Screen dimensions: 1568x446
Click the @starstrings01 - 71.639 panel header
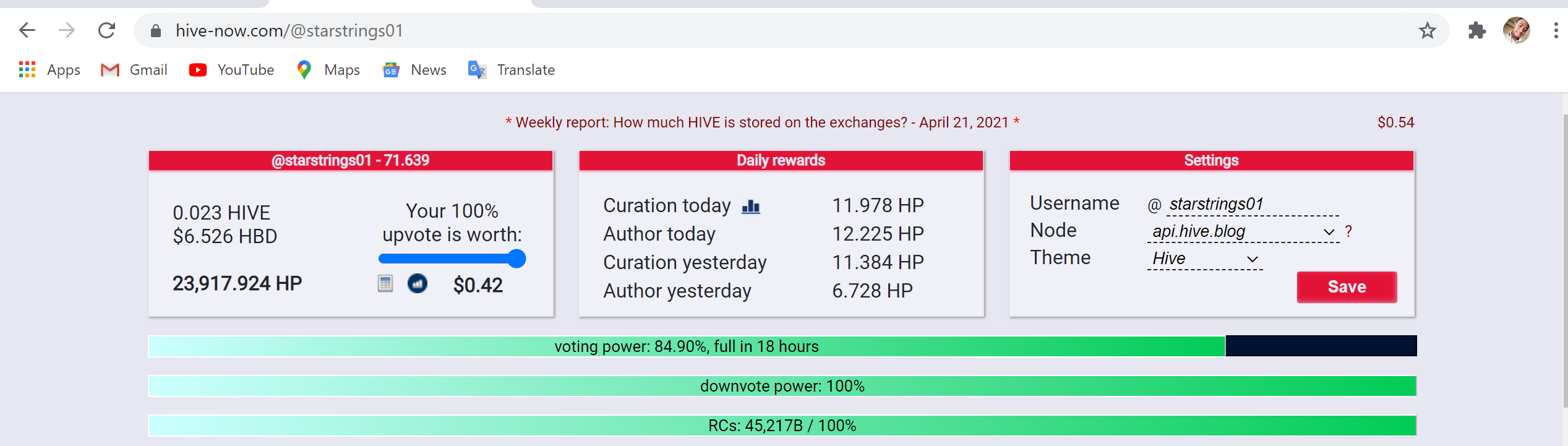(351, 160)
